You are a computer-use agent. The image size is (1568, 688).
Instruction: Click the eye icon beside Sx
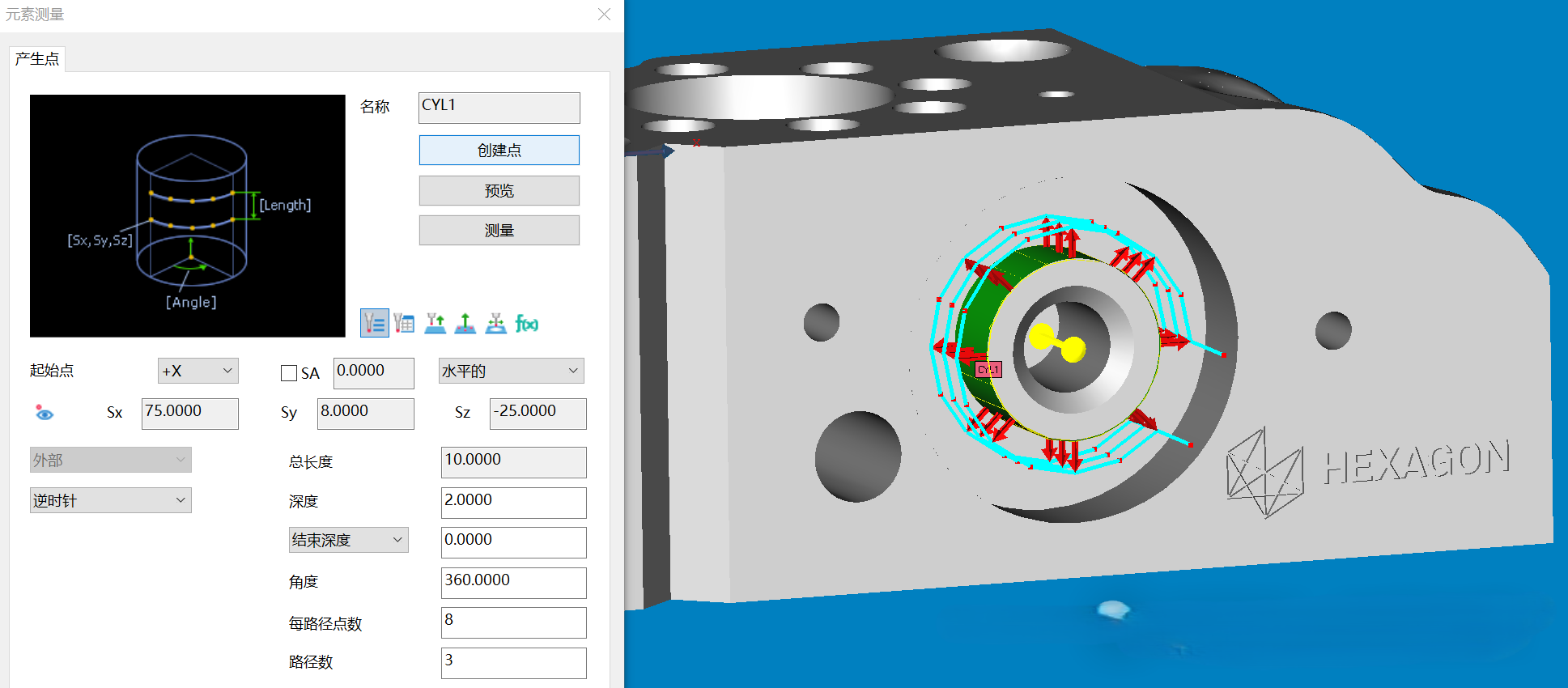click(45, 413)
